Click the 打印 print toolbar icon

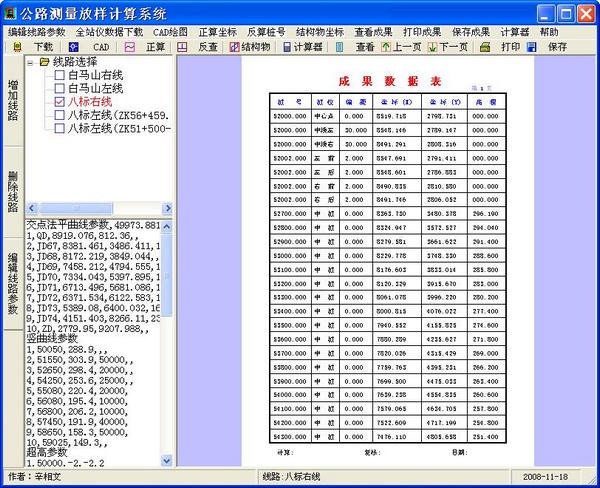[485, 47]
